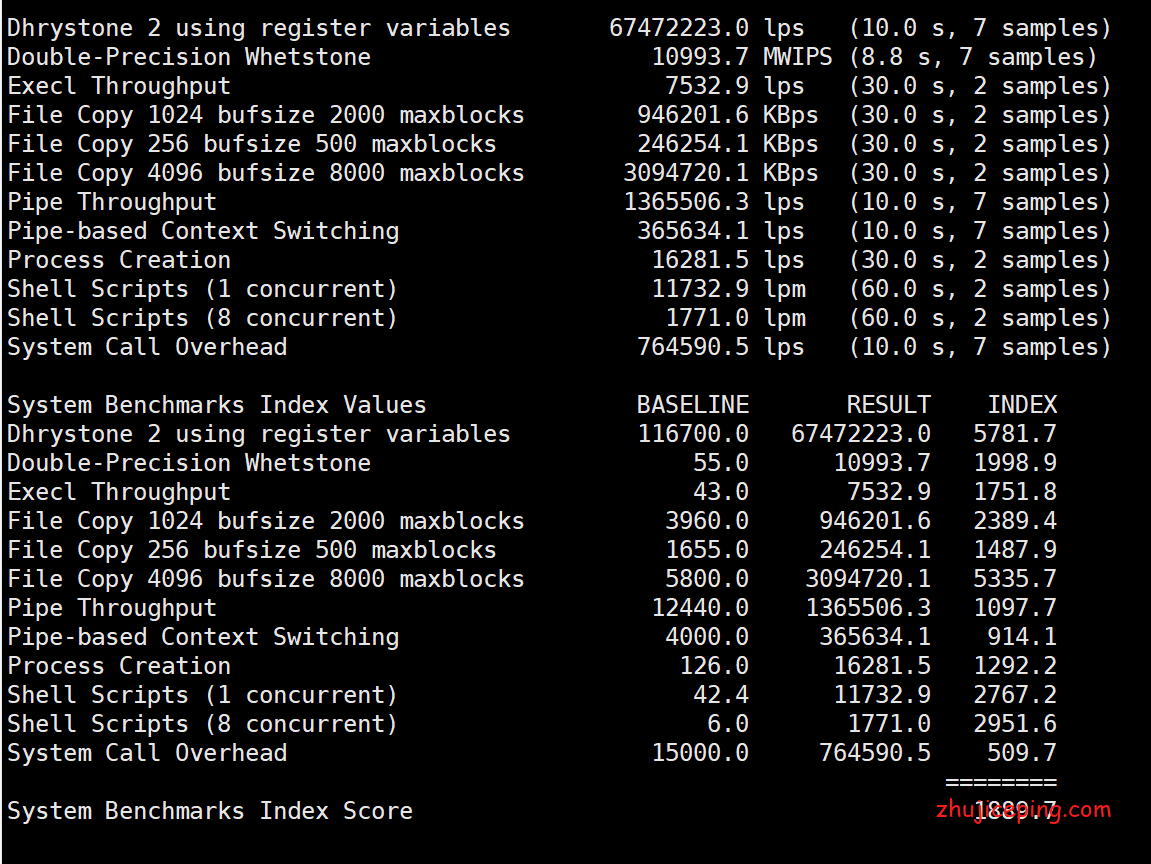Click the RESULT column header

pyautogui.click(x=888, y=405)
